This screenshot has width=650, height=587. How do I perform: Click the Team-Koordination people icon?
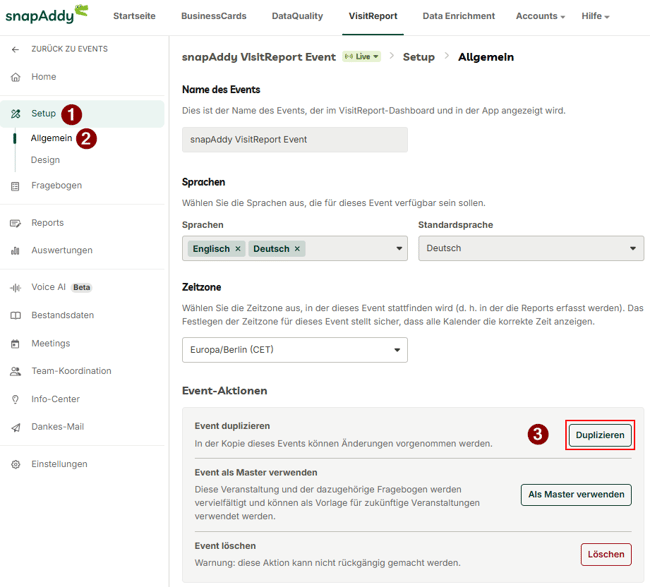coord(15,371)
